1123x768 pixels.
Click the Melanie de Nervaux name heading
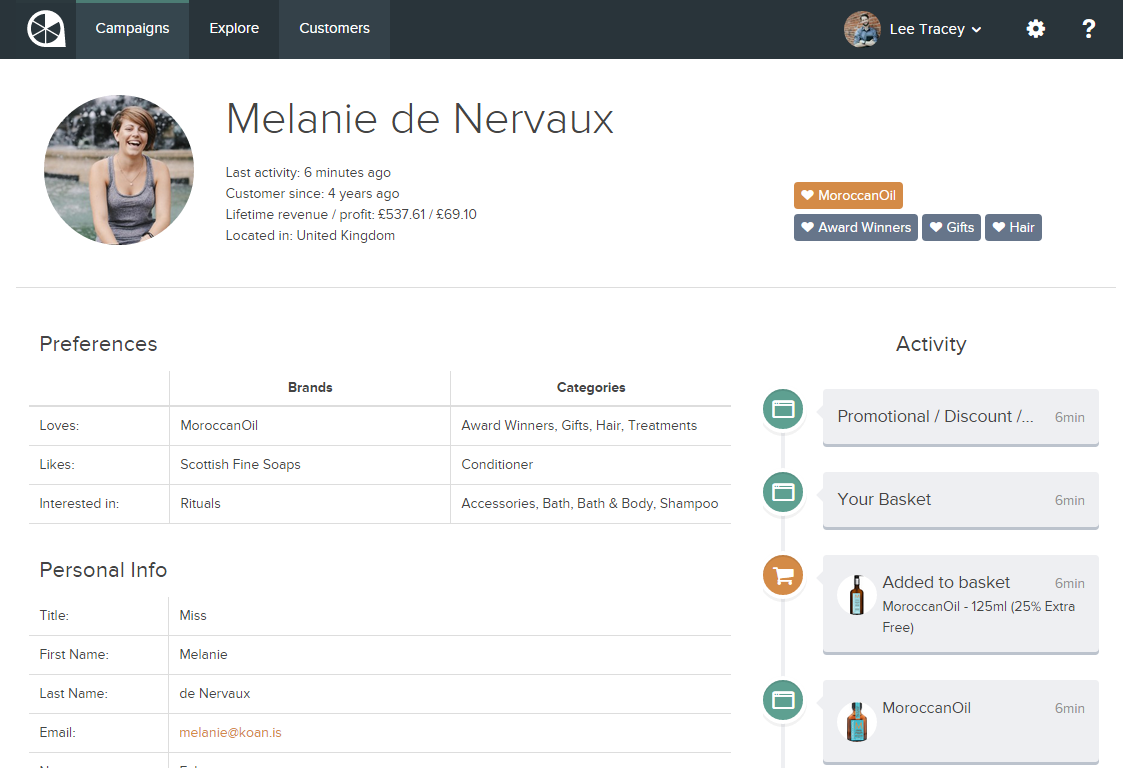(420, 119)
